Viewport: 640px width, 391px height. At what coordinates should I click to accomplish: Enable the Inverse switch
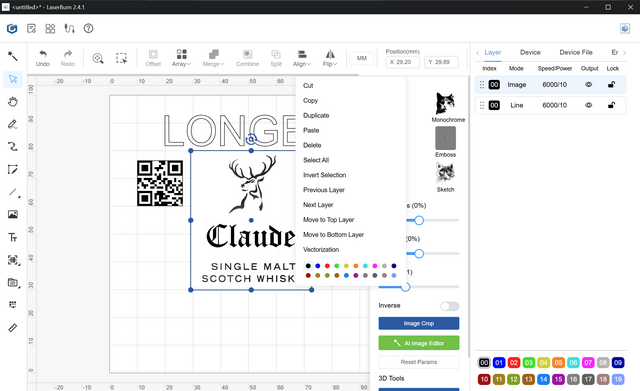450,306
